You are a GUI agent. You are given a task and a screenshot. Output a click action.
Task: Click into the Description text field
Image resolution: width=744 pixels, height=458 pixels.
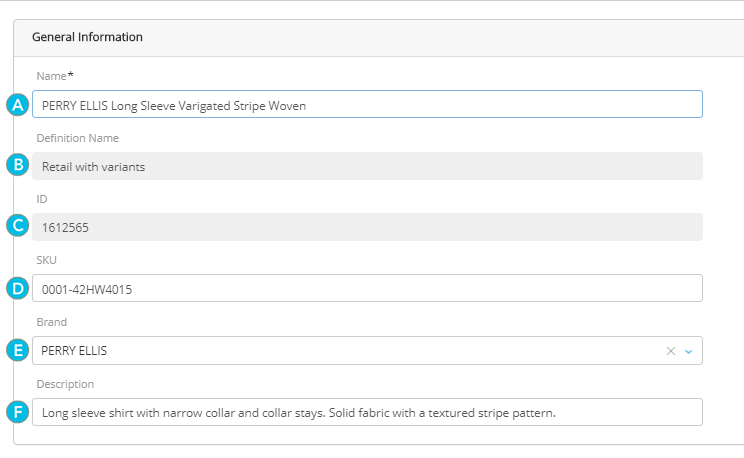[367, 412]
